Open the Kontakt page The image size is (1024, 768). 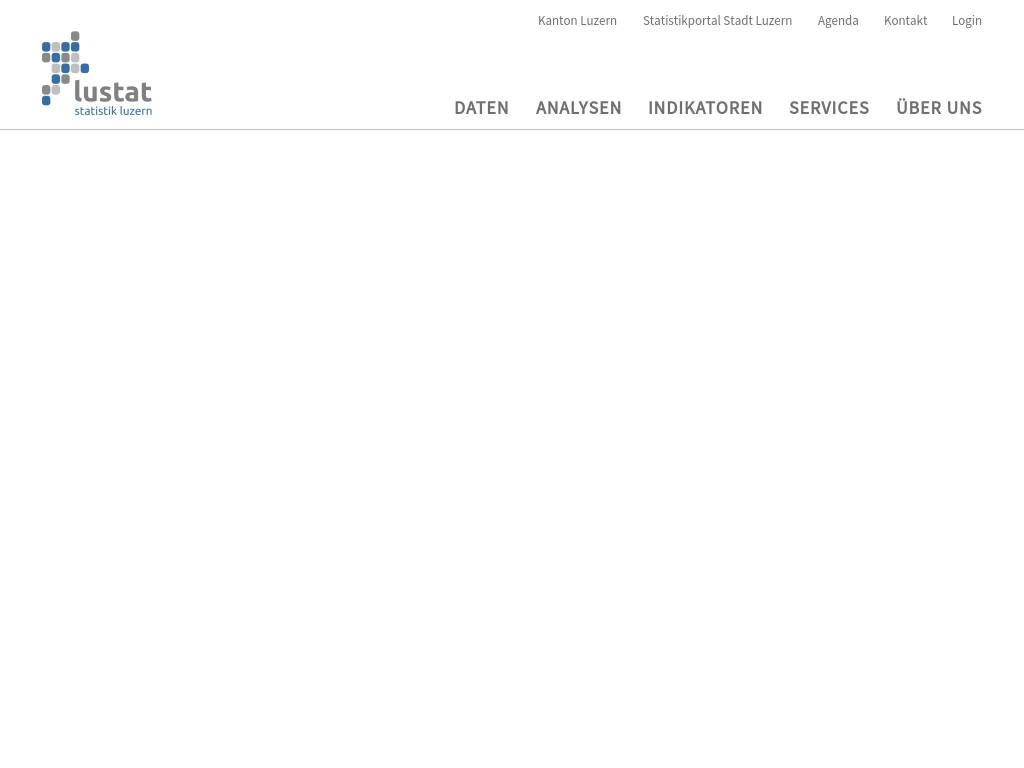[x=905, y=21]
